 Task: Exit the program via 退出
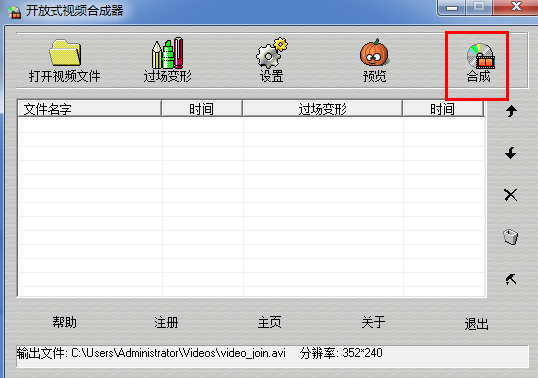477,324
